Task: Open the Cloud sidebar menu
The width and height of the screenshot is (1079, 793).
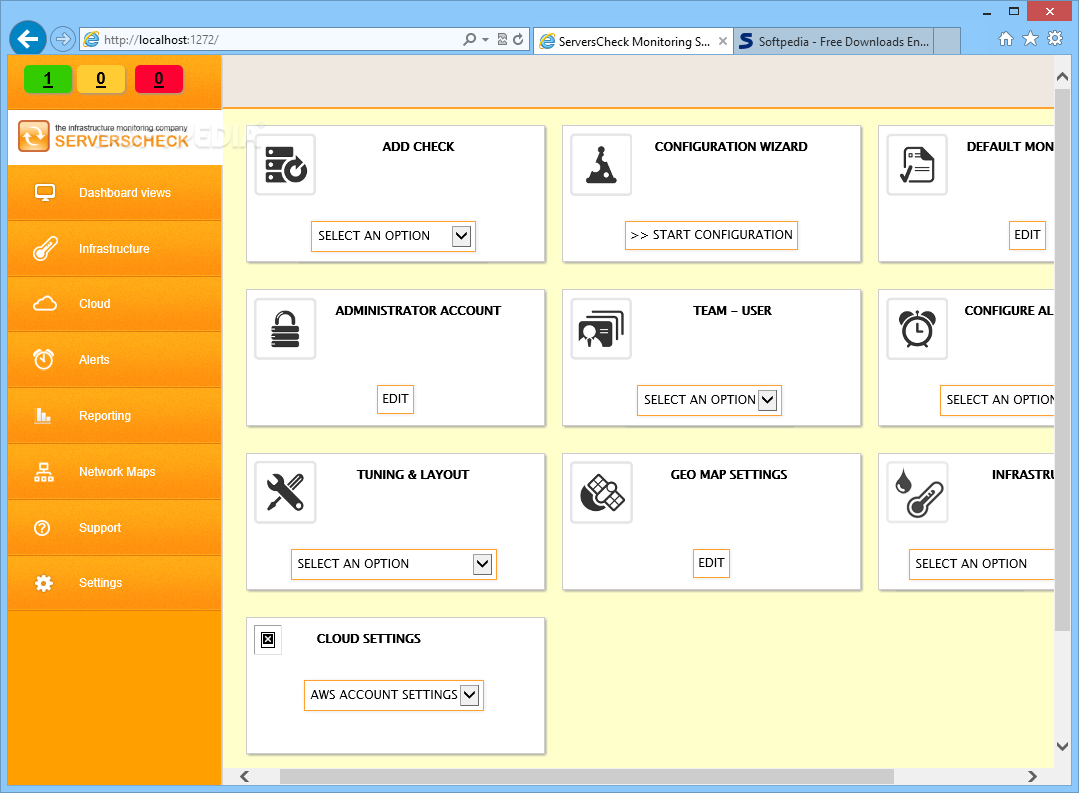Action: pyautogui.click(x=115, y=304)
